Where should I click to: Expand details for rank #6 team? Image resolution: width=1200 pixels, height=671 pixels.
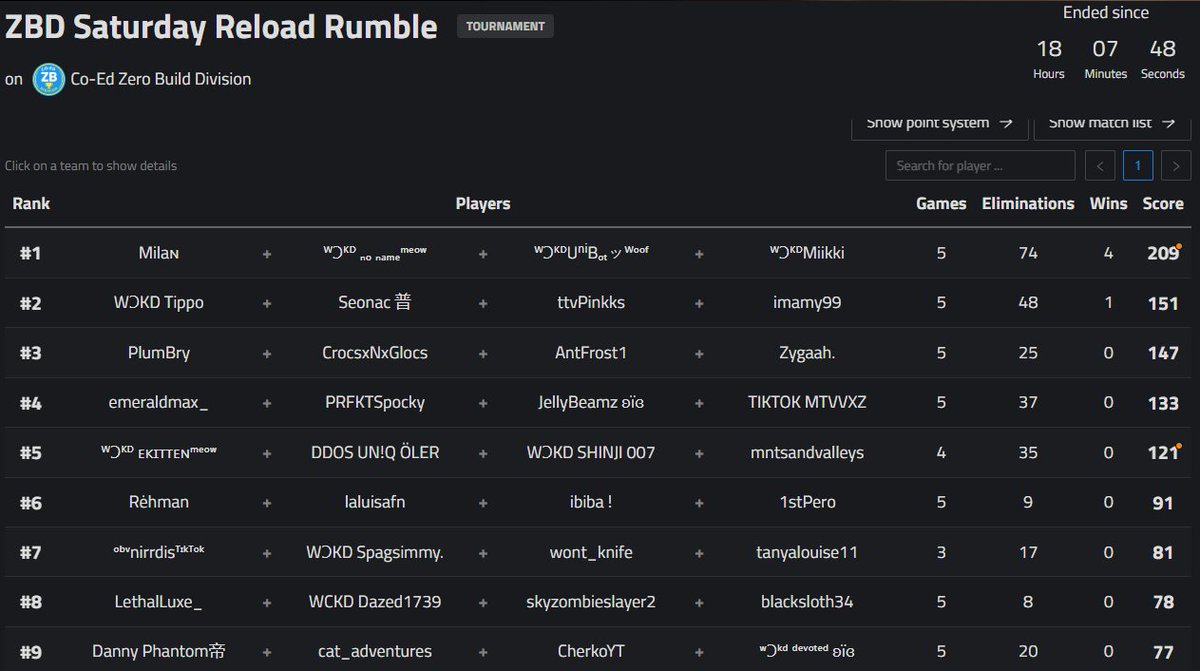point(600,503)
